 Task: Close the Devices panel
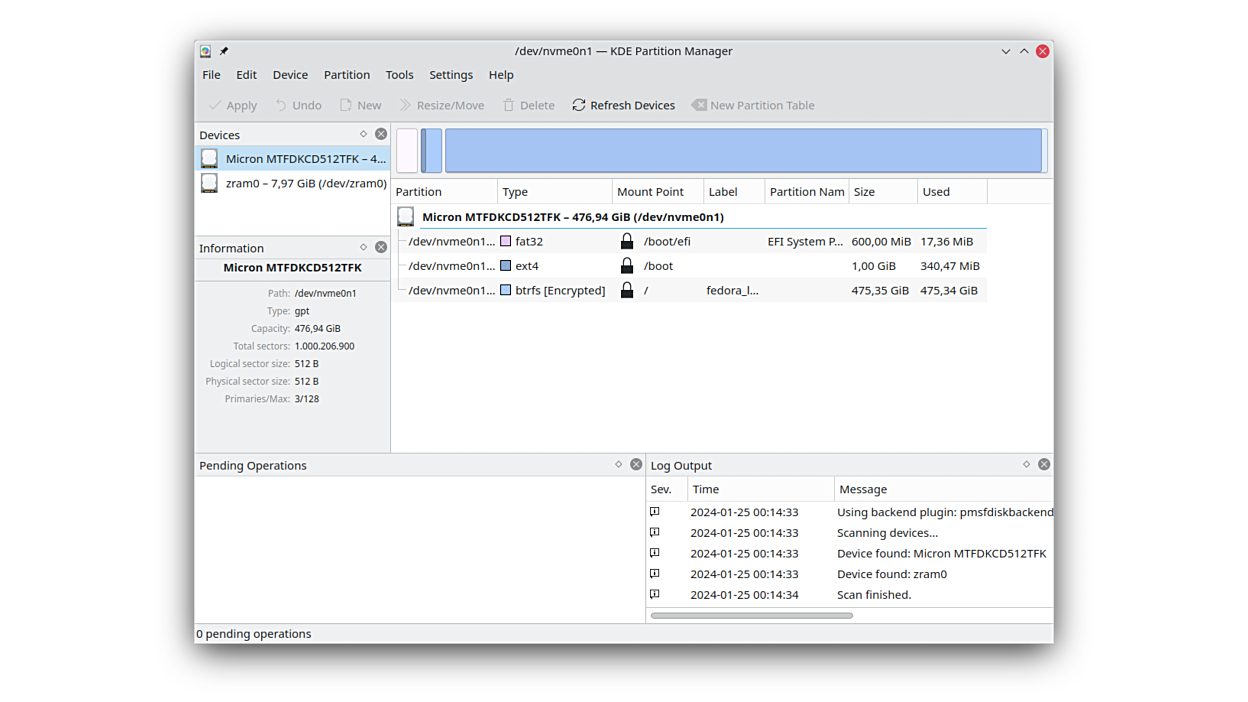coord(381,134)
